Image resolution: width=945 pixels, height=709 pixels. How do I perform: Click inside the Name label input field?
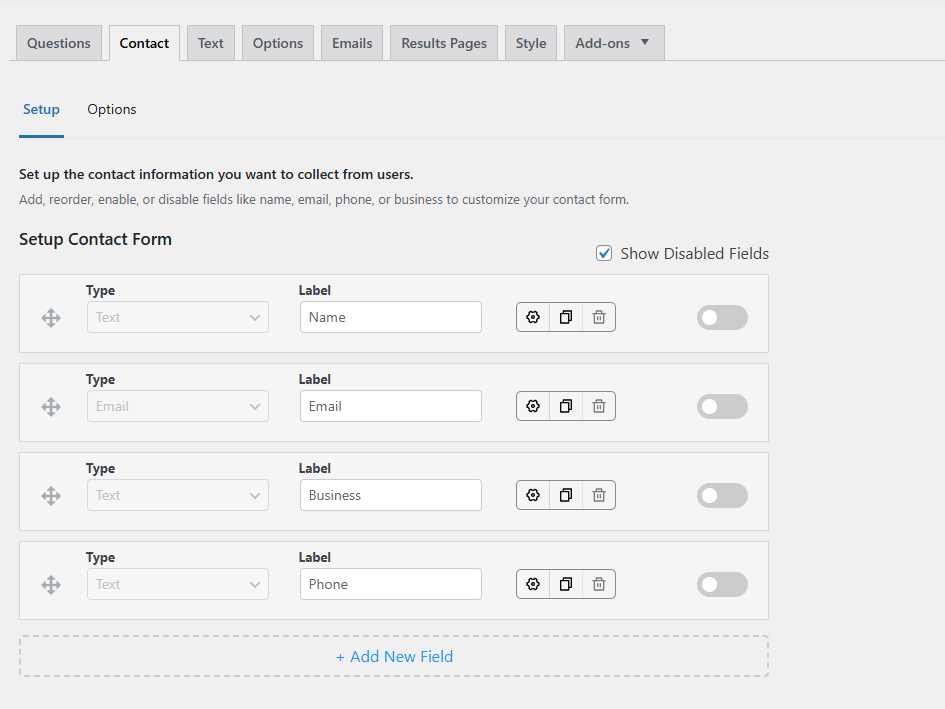pyautogui.click(x=390, y=317)
